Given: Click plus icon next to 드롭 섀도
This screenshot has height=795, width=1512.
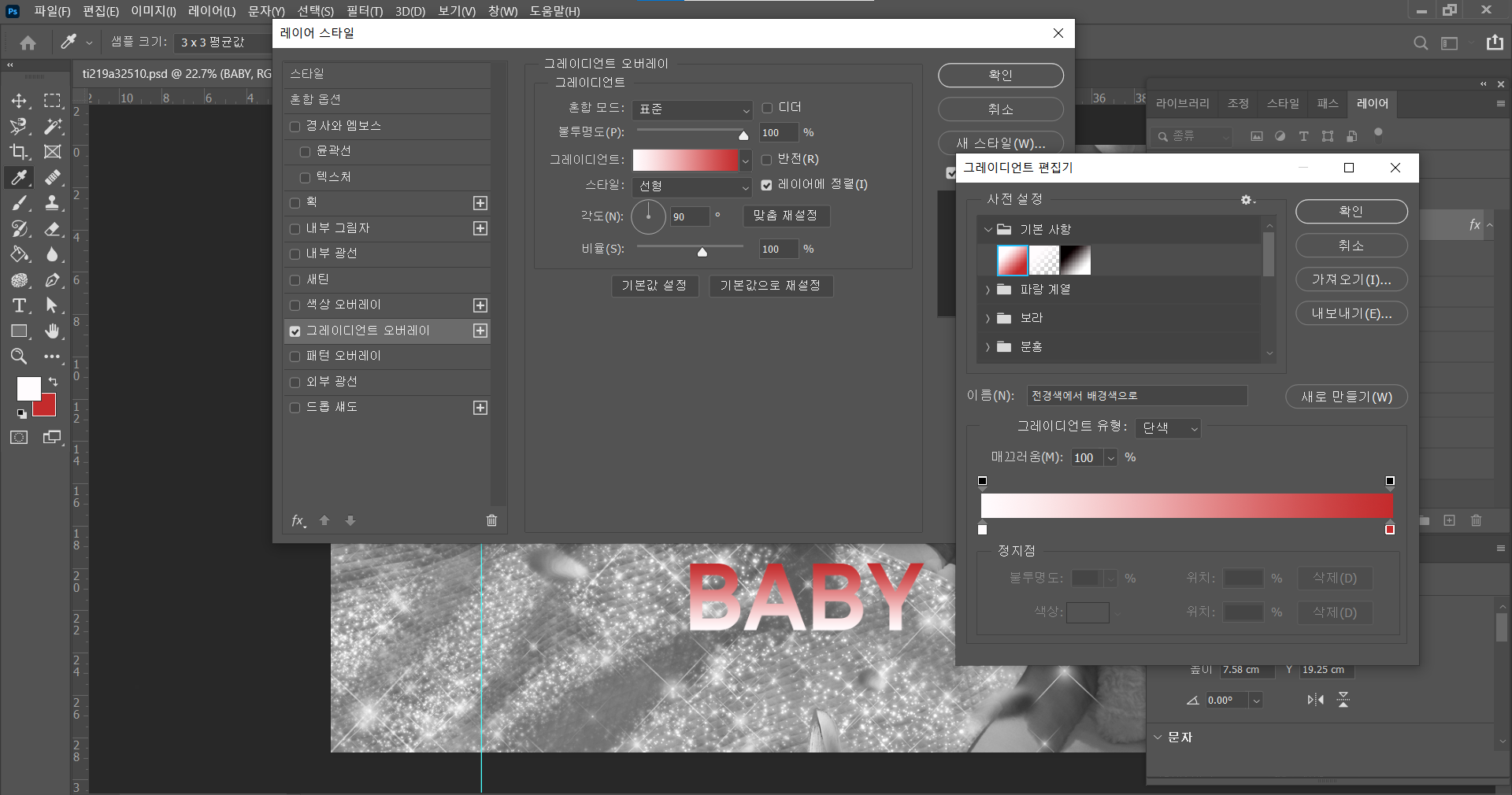Looking at the screenshot, I should pyautogui.click(x=480, y=408).
